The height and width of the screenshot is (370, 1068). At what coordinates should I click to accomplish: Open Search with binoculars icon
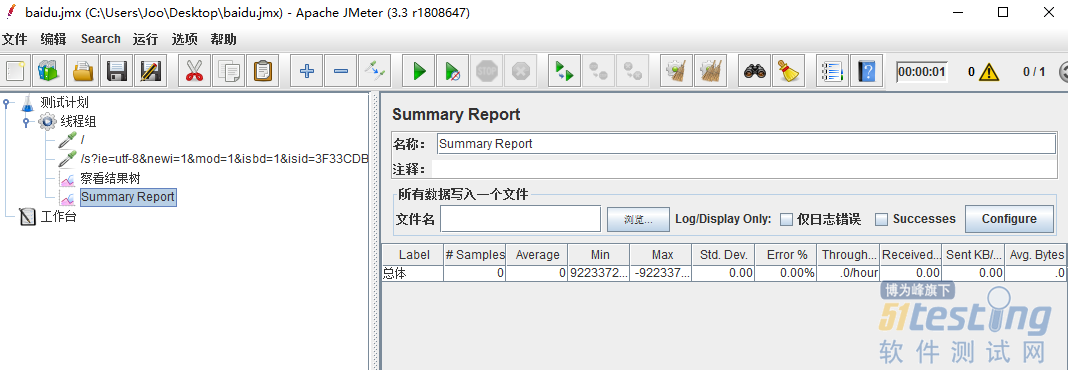[755, 71]
